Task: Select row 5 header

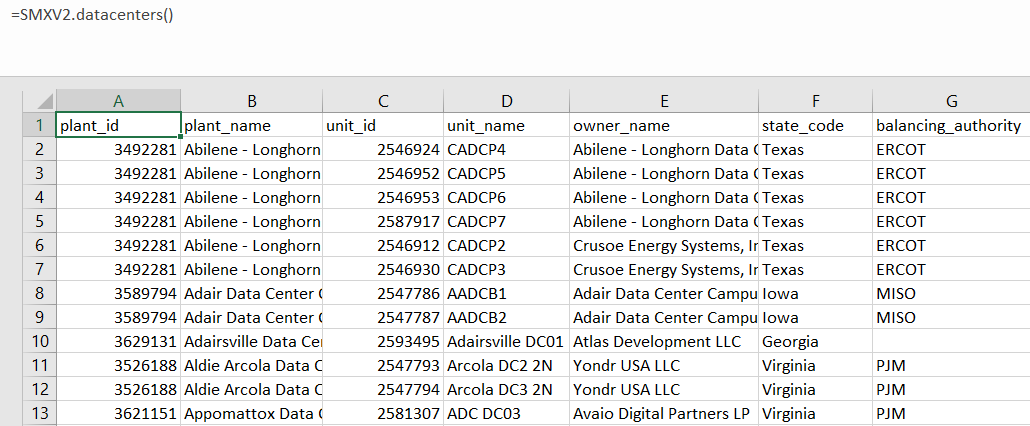Action: click(39, 221)
